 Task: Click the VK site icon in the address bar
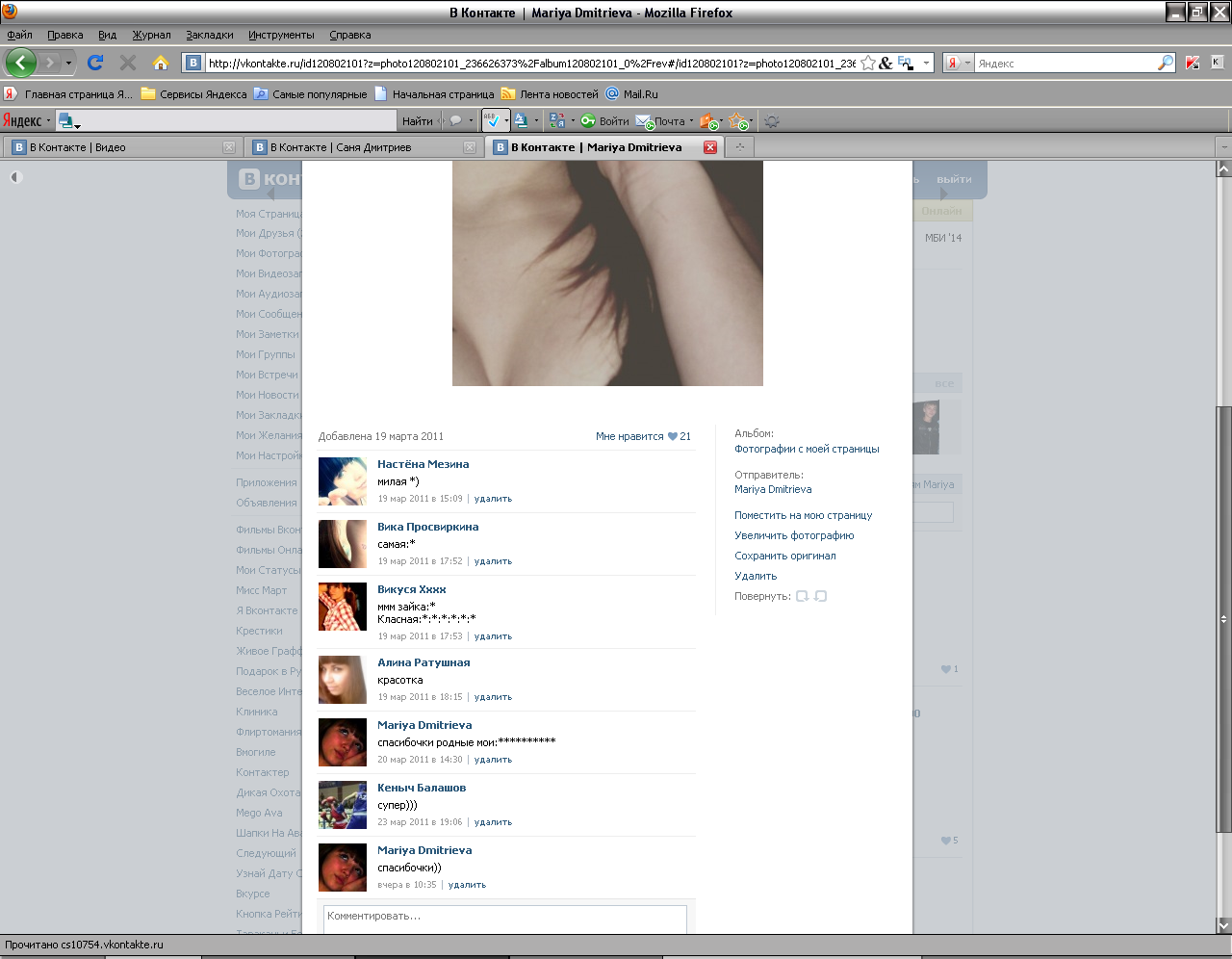[193, 63]
